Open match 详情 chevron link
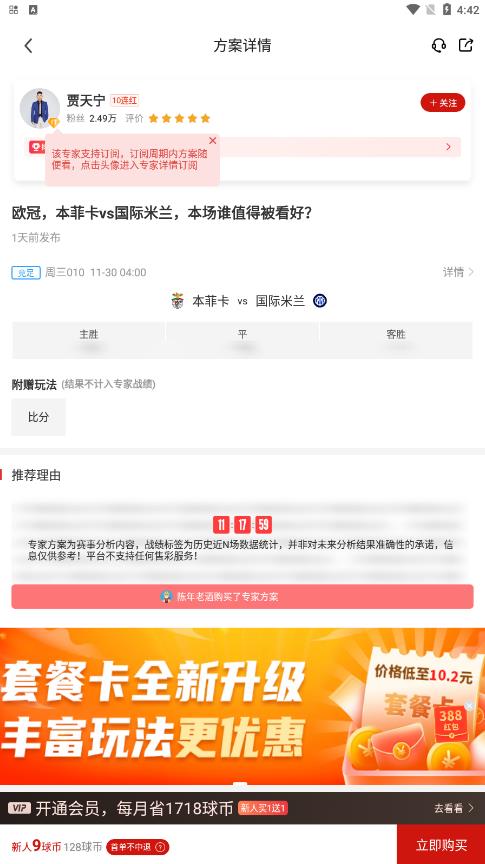 (458, 272)
